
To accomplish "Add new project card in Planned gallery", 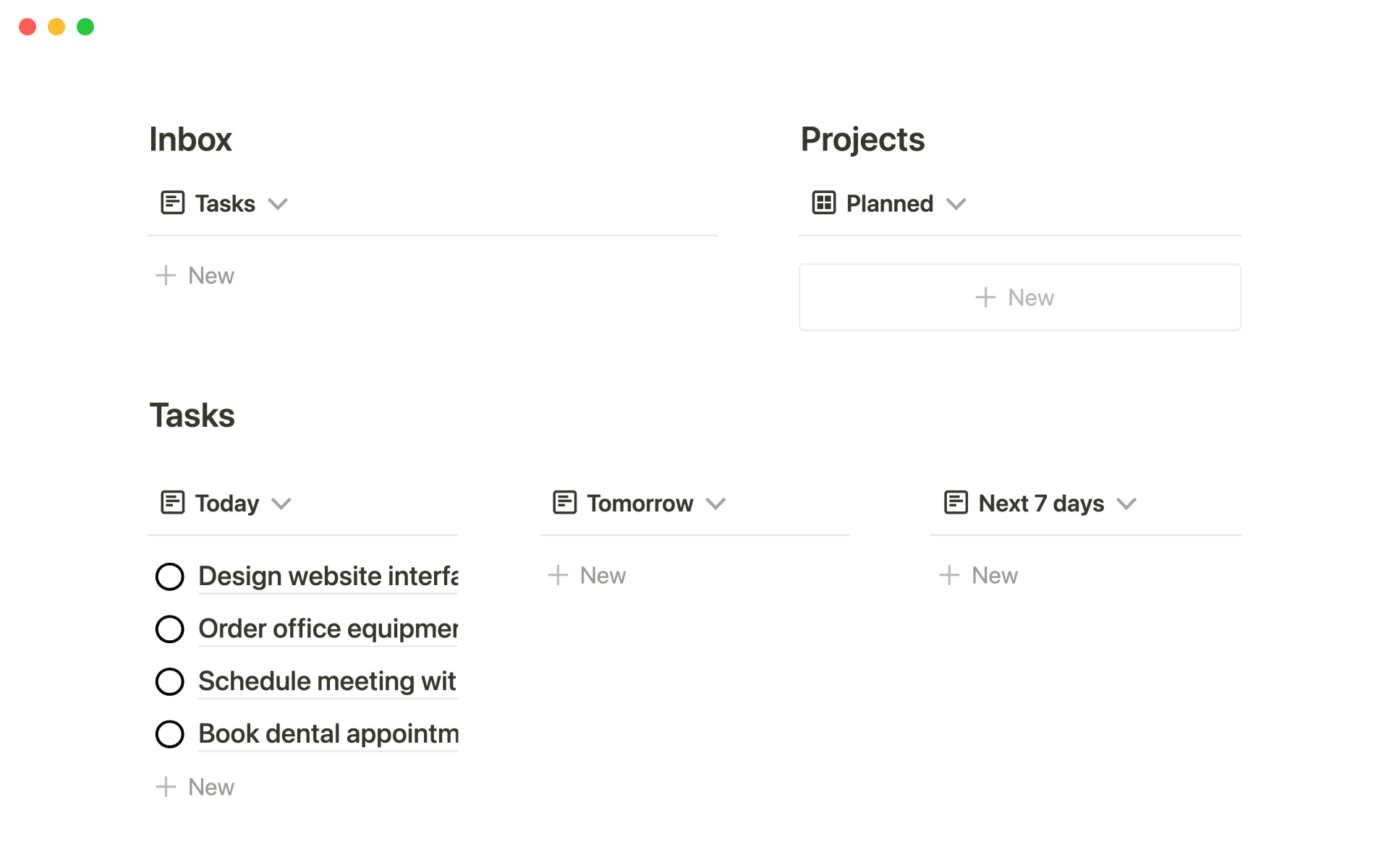I will [x=1019, y=297].
